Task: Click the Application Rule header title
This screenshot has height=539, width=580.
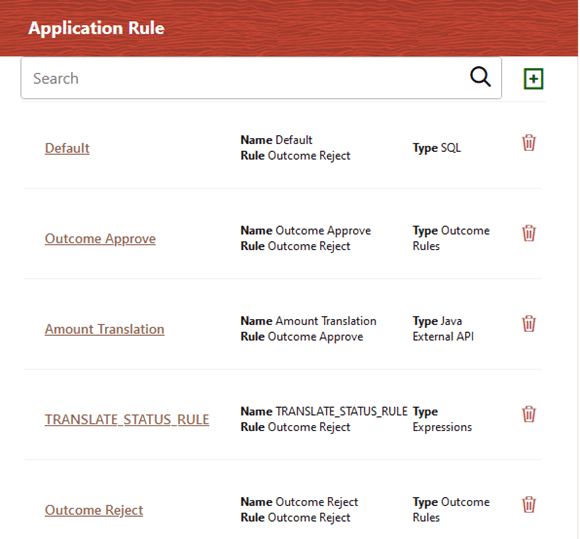Action: coord(97,28)
